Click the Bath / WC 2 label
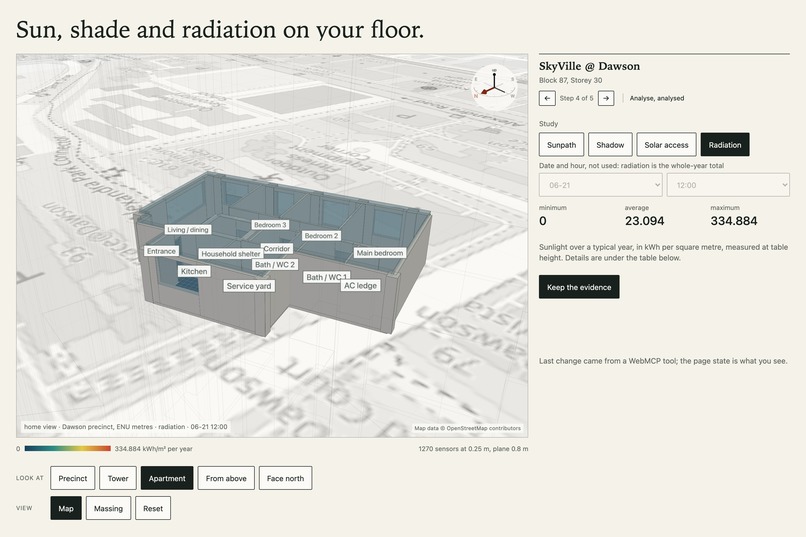806x537 pixels. [x=275, y=265]
